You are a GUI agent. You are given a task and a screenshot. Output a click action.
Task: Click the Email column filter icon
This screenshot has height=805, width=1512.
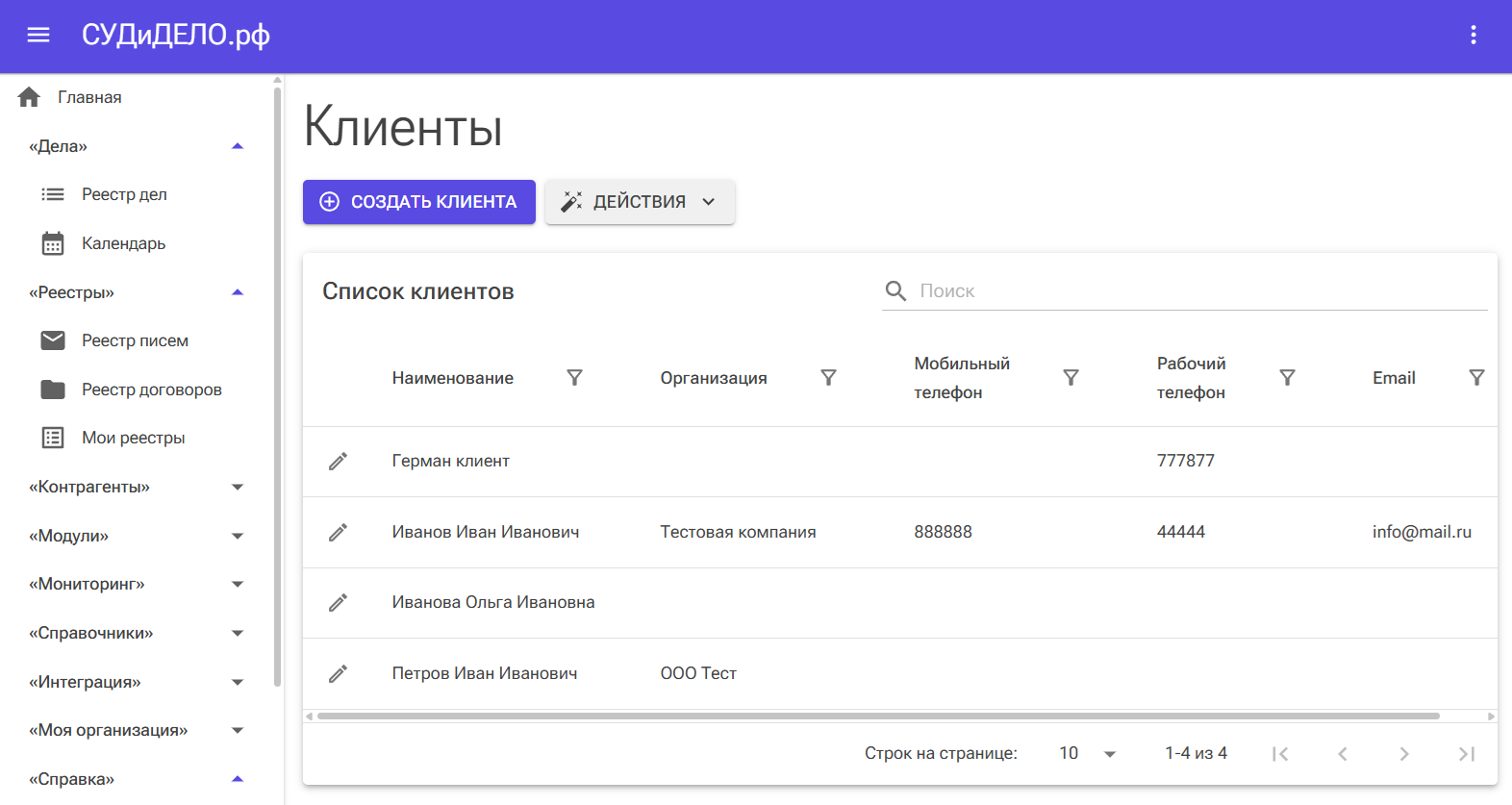(1476, 378)
